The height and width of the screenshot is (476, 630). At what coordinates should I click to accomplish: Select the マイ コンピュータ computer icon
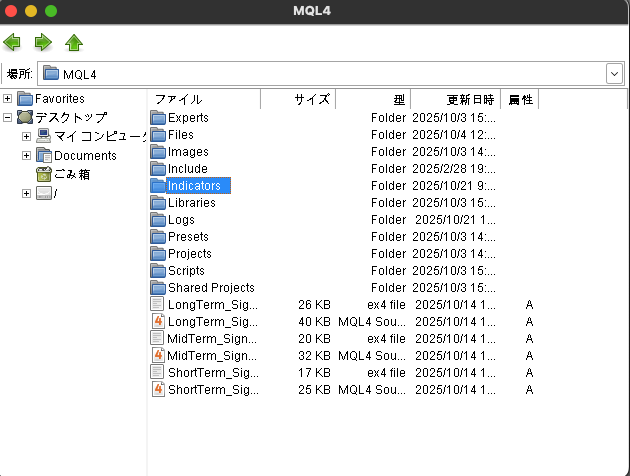coord(44,136)
